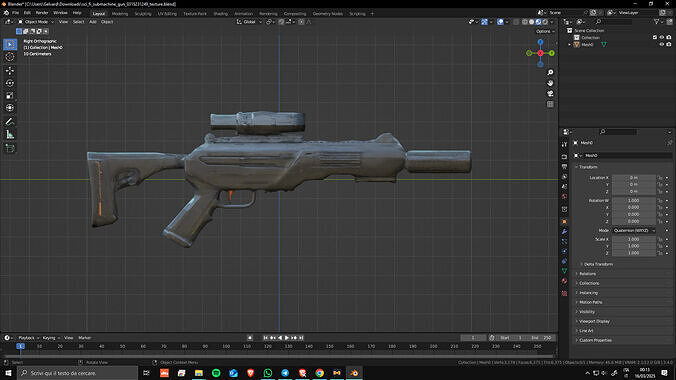Select the Annotate tool
This screenshot has height=380, width=676.
pos(10,122)
